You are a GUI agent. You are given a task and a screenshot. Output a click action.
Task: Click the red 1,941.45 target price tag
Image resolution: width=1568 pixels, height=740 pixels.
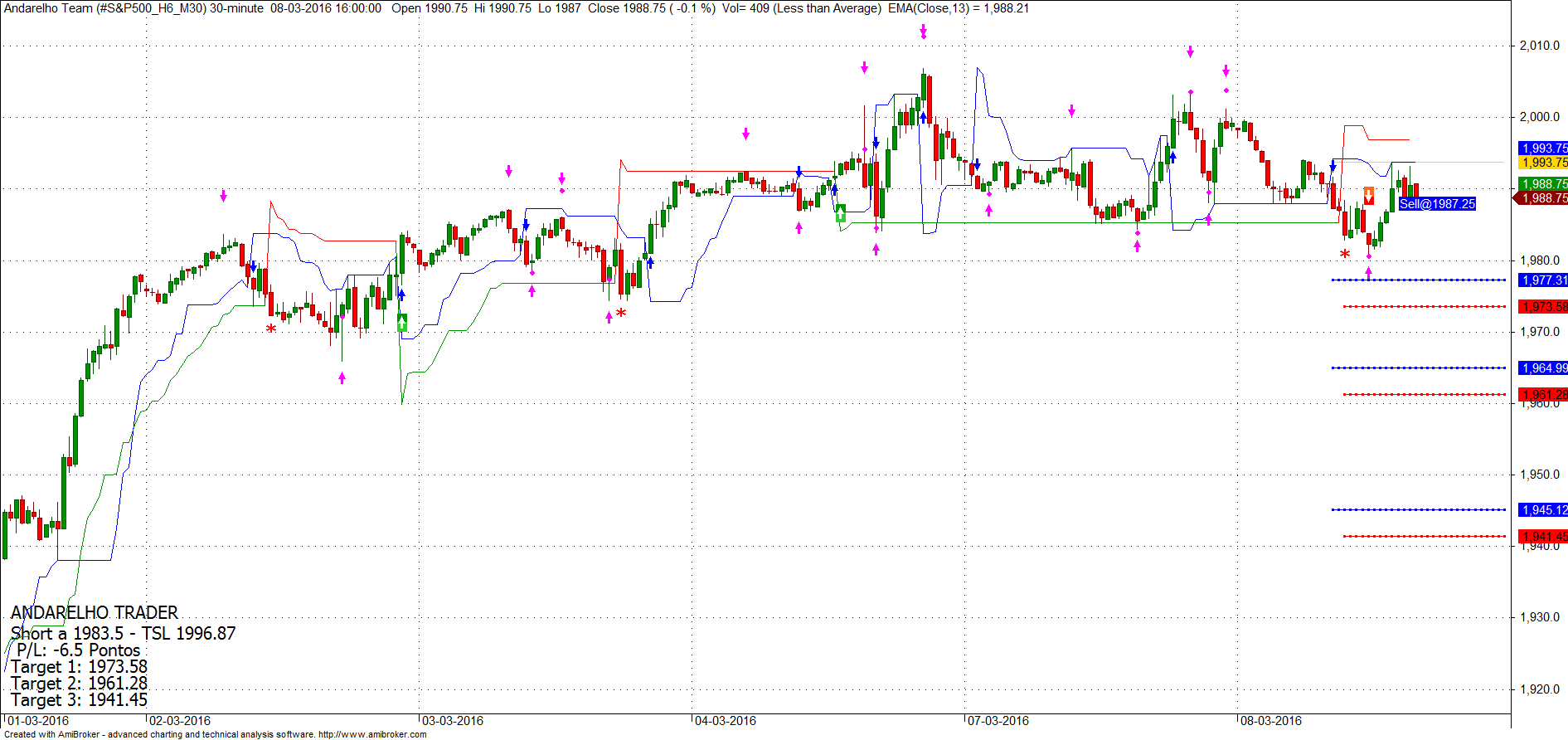(1543, 537)
